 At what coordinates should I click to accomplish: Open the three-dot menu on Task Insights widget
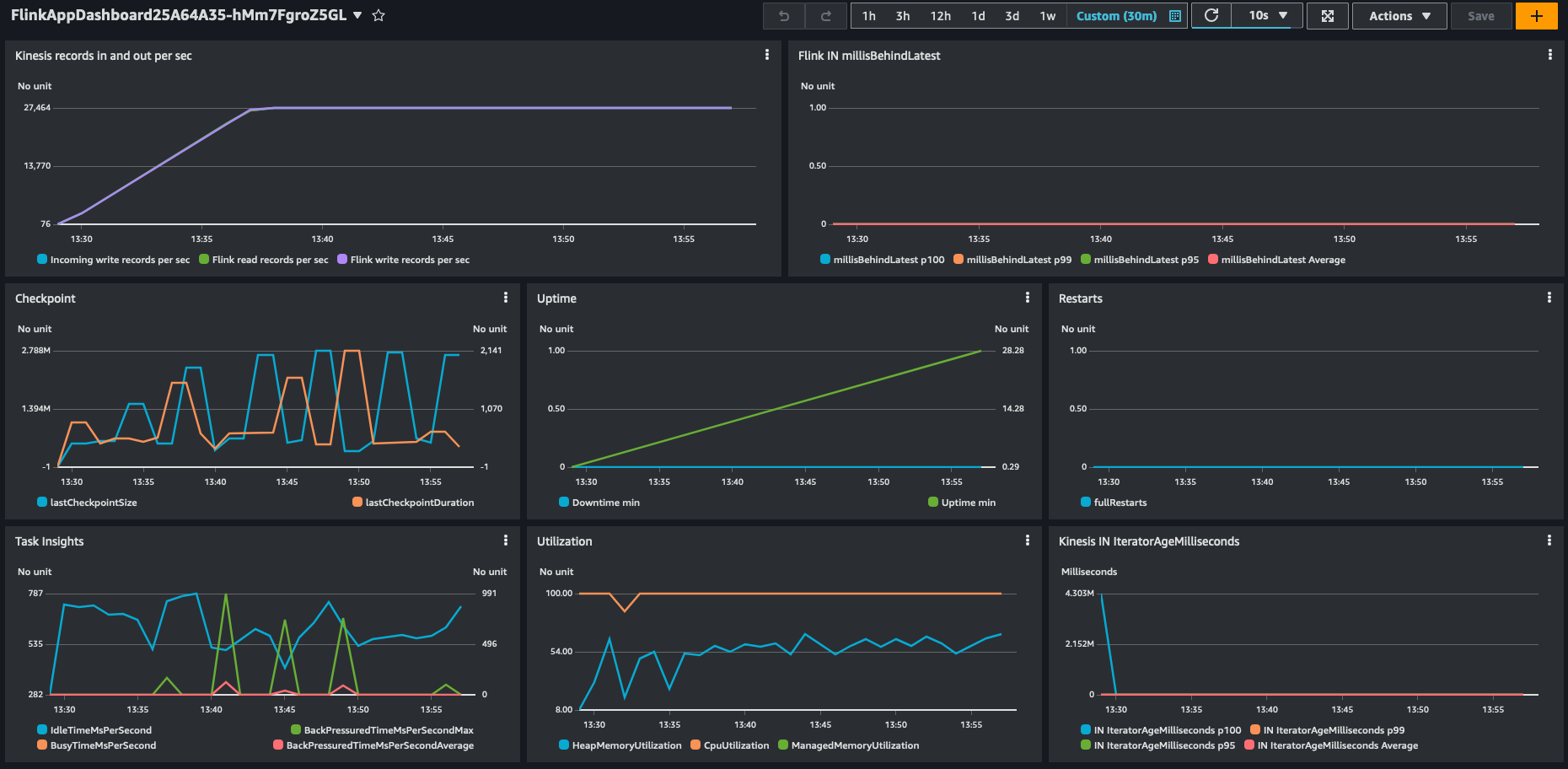pos(506,540)
